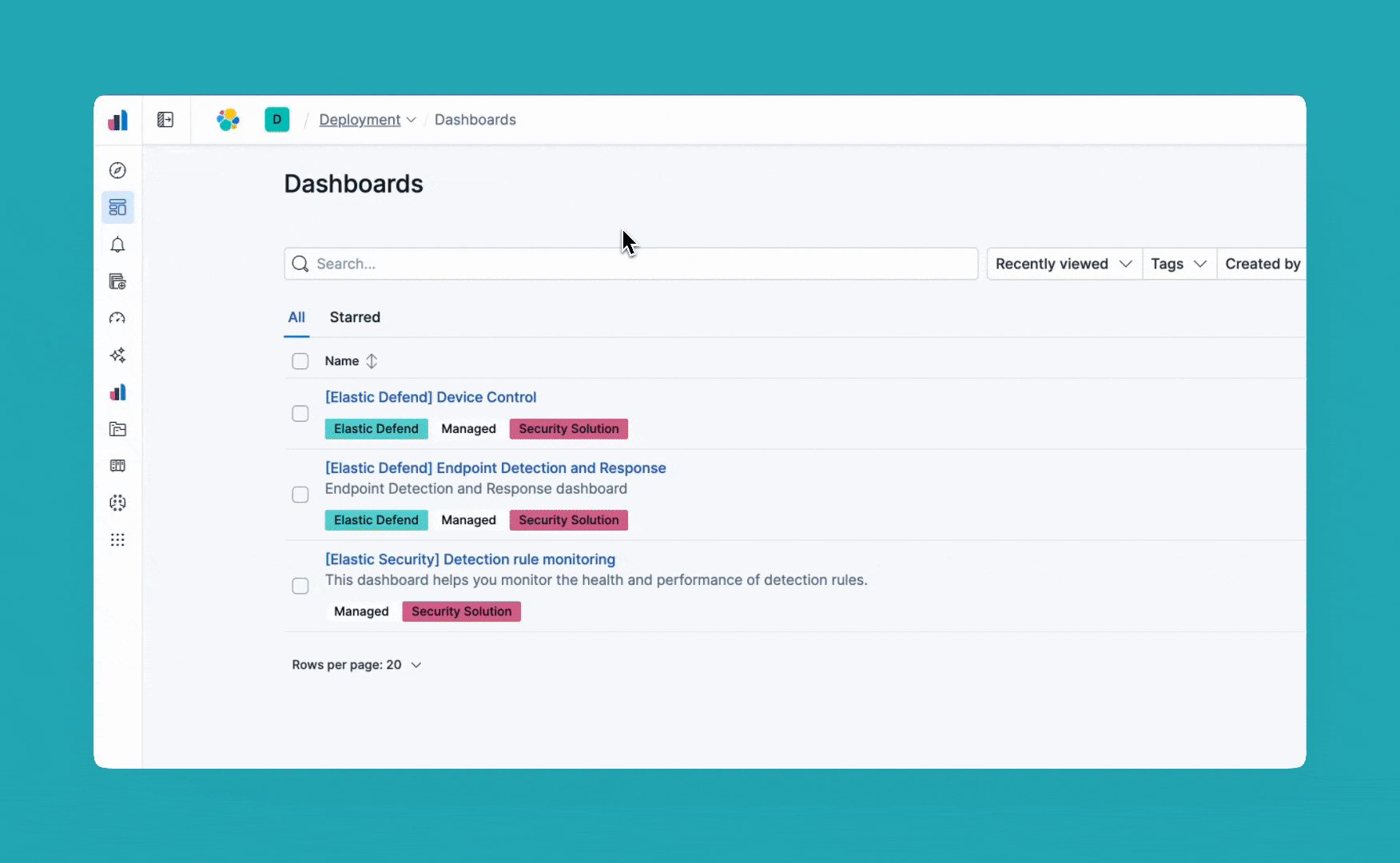Screen dimensions: 1400x863
Task: Click into the dashboards Search field
Action: click(631, 264)
